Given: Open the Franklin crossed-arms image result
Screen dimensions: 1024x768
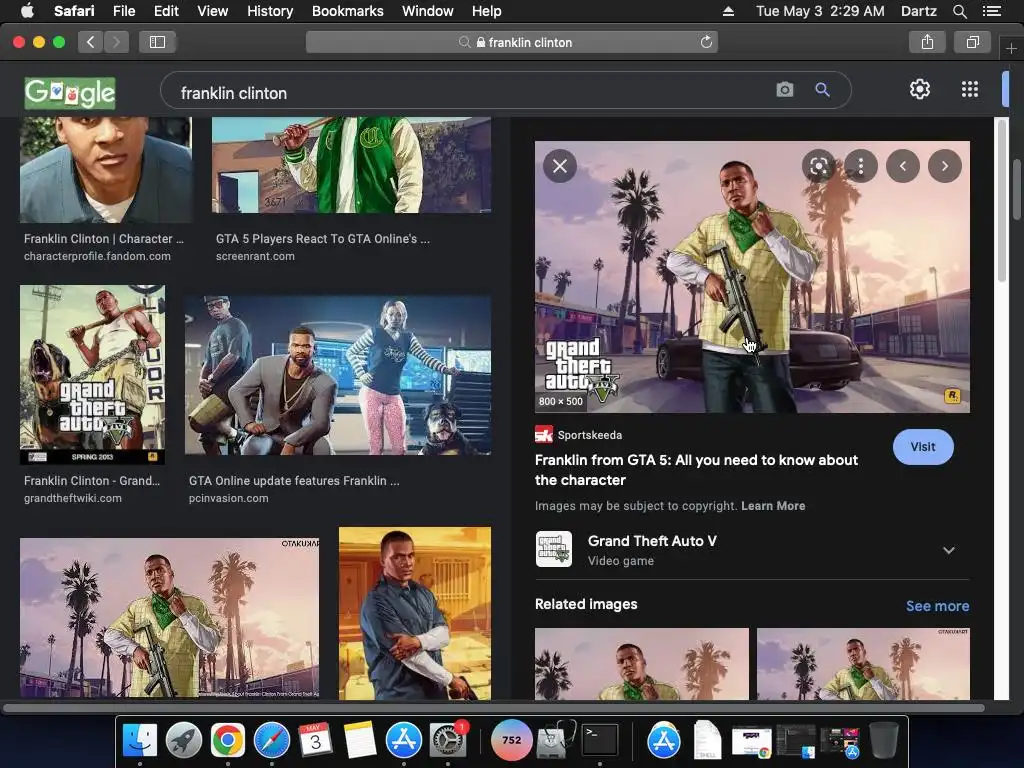Looking at the screenshot, I should click(x=415, y=613).
